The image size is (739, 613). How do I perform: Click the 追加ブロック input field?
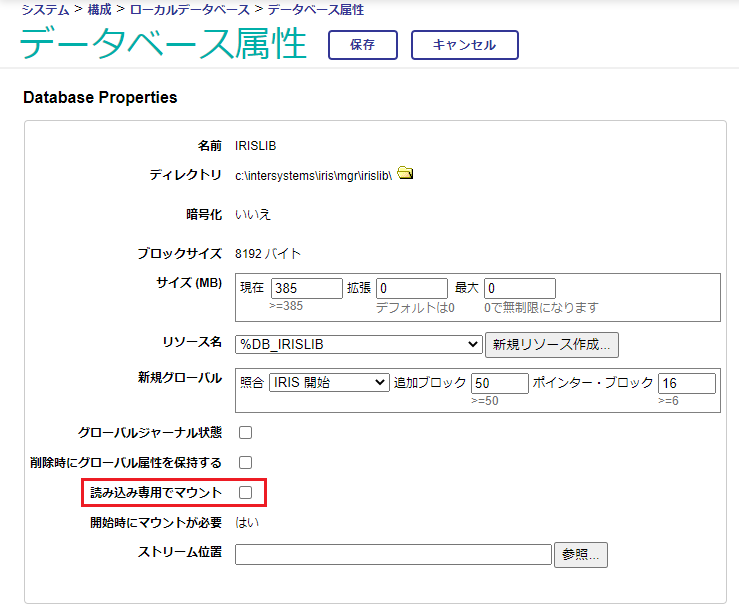point(499,383)
